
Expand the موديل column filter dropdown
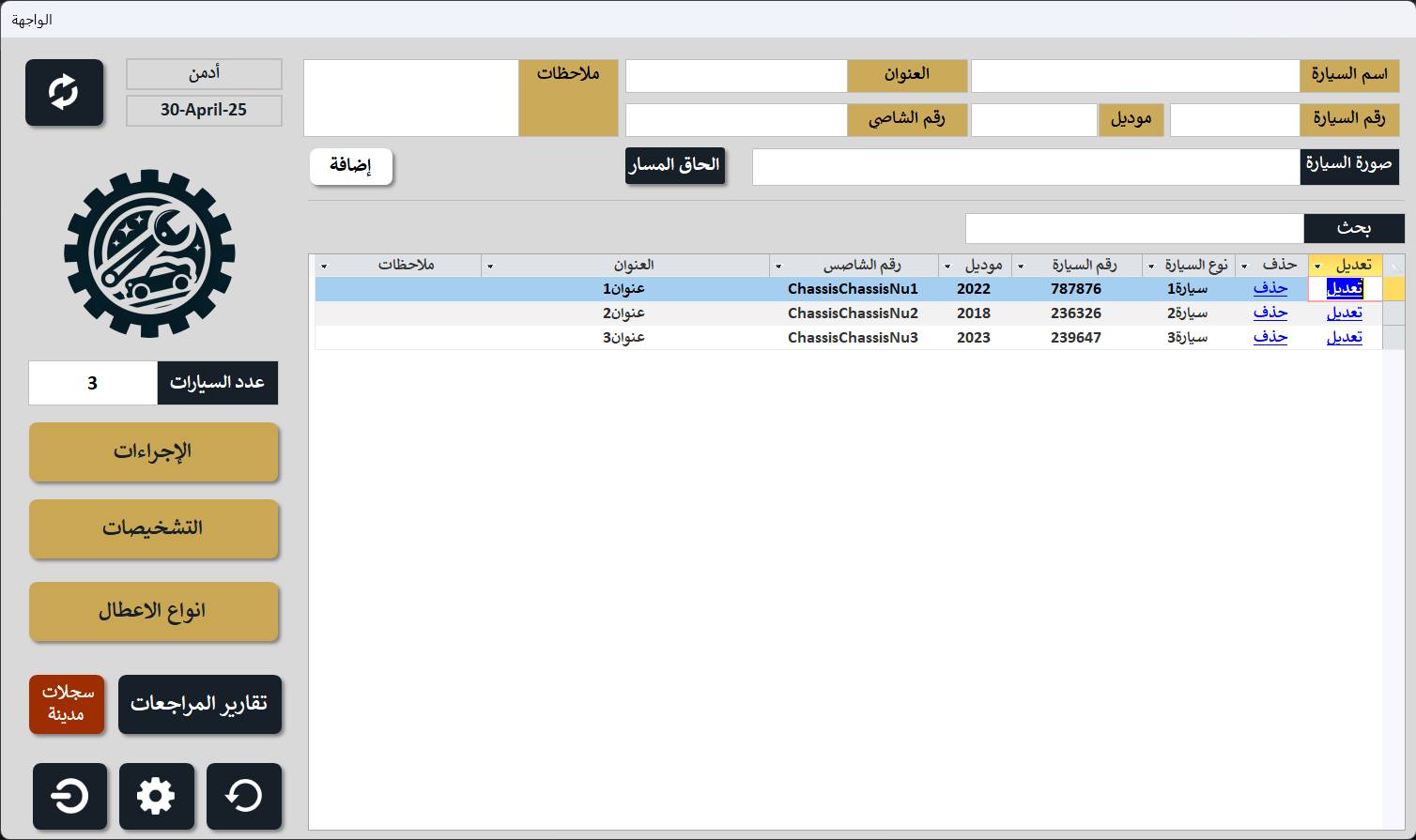point(947,267)
